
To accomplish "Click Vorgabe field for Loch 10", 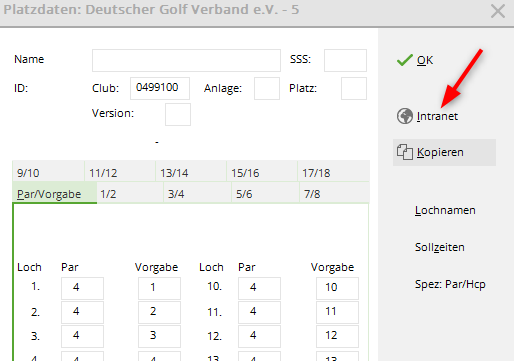I will click(337, 288).
